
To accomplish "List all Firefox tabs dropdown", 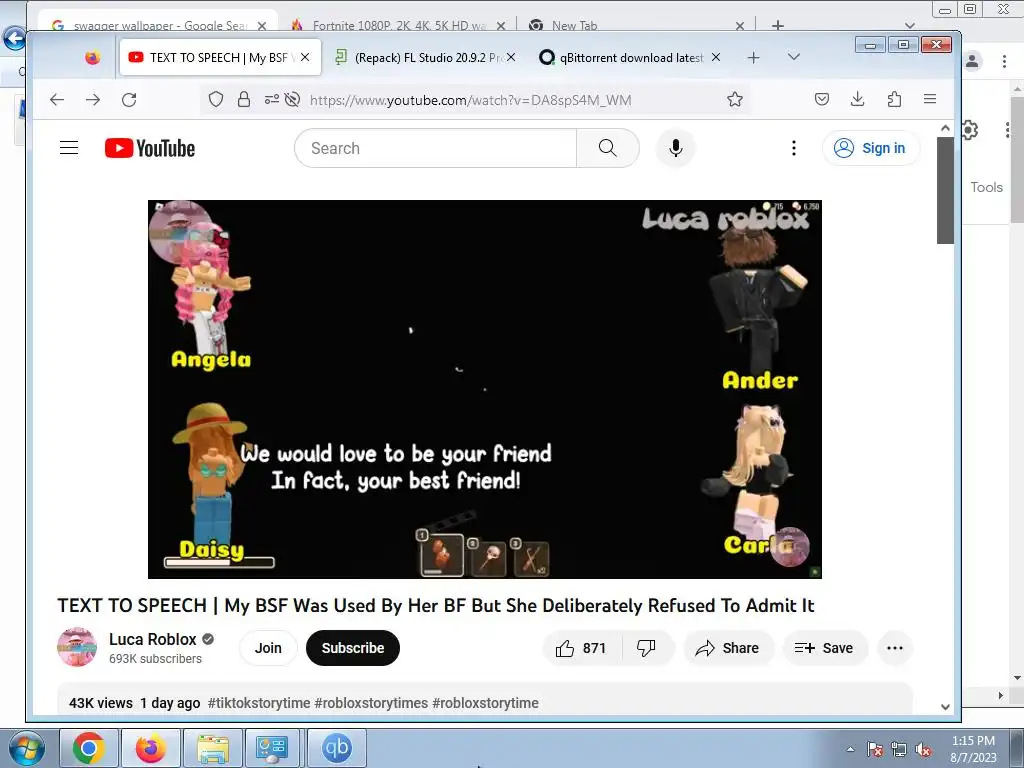I will tap(793, 57).
